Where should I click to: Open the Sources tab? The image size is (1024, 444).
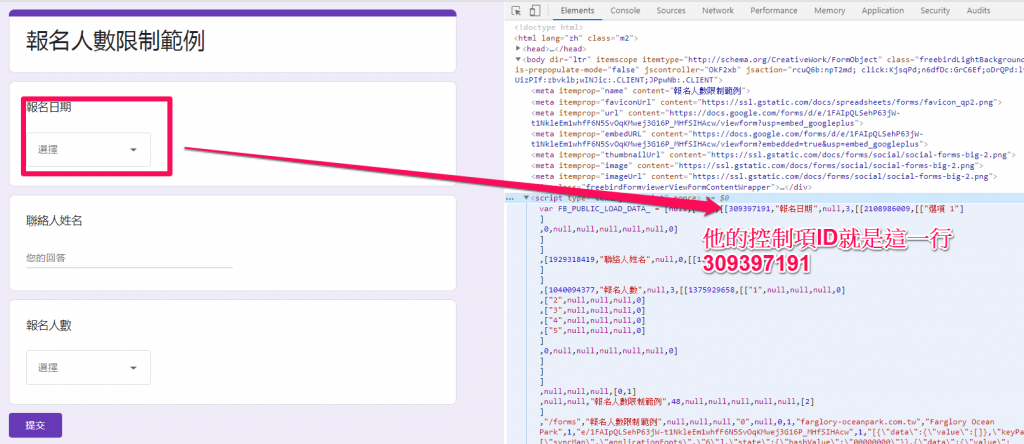671,10
